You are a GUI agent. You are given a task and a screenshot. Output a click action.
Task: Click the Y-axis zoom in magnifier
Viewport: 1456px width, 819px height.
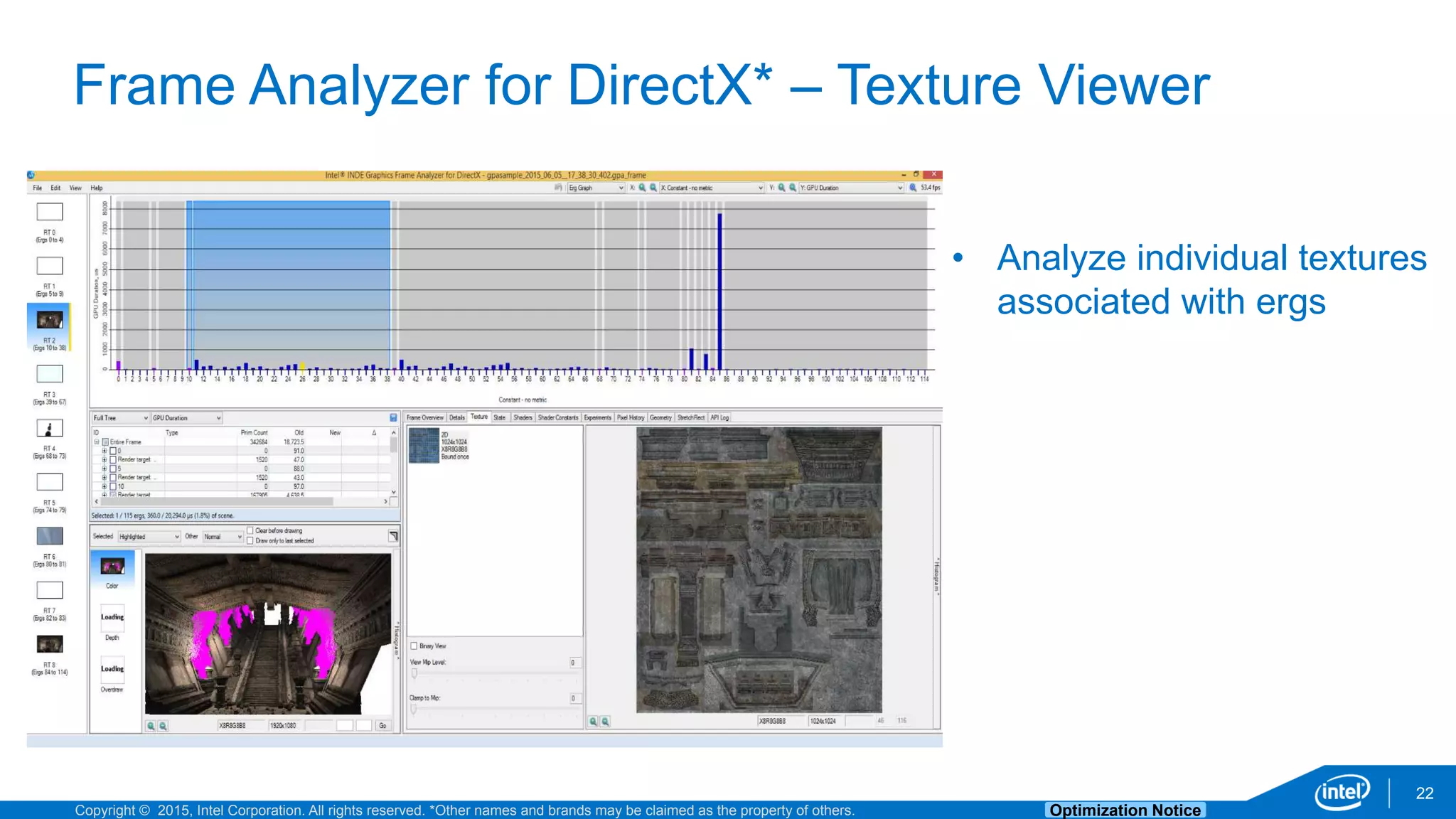[x=781, y=188]
